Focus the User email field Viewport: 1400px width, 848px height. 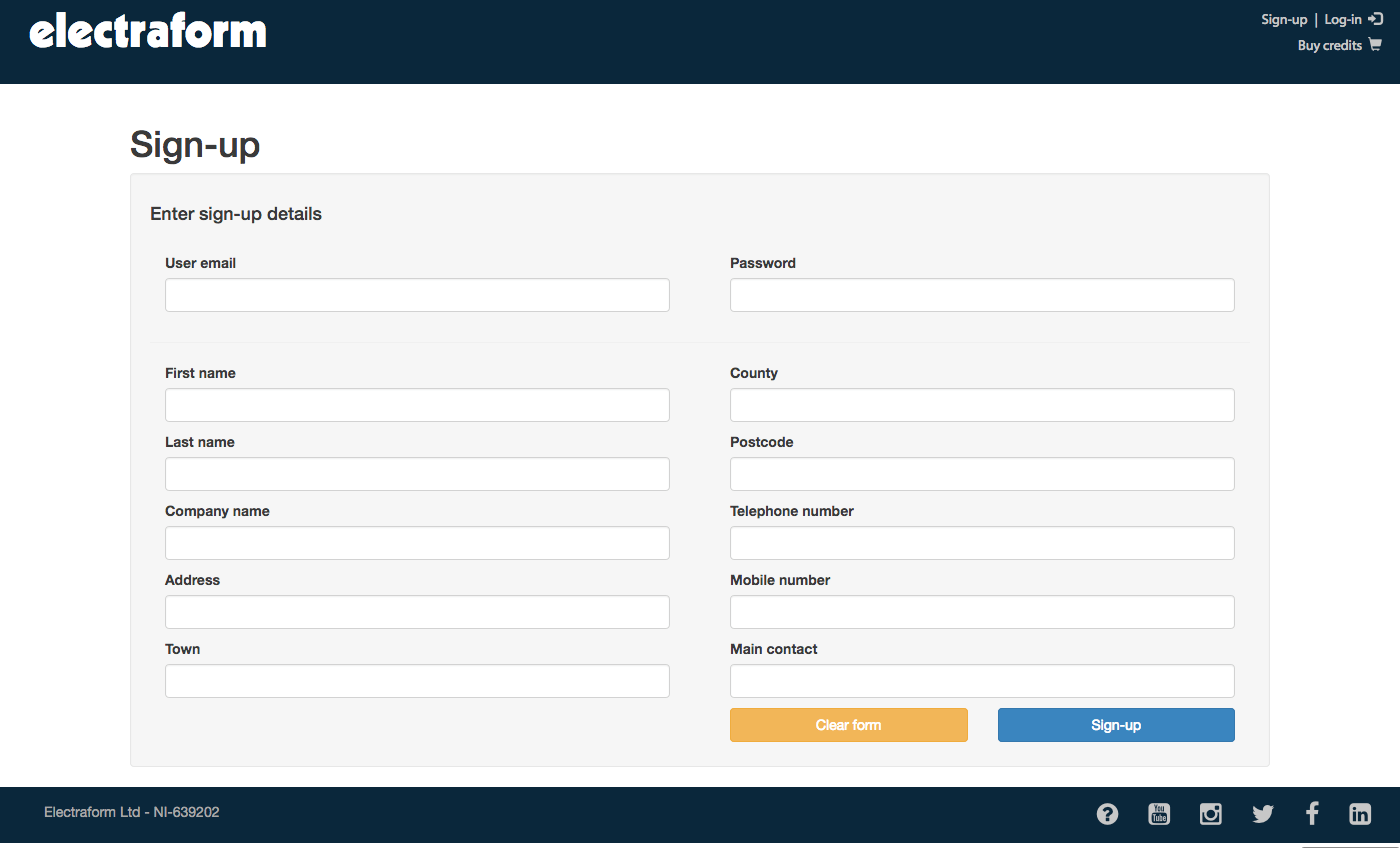click(417, 295)
